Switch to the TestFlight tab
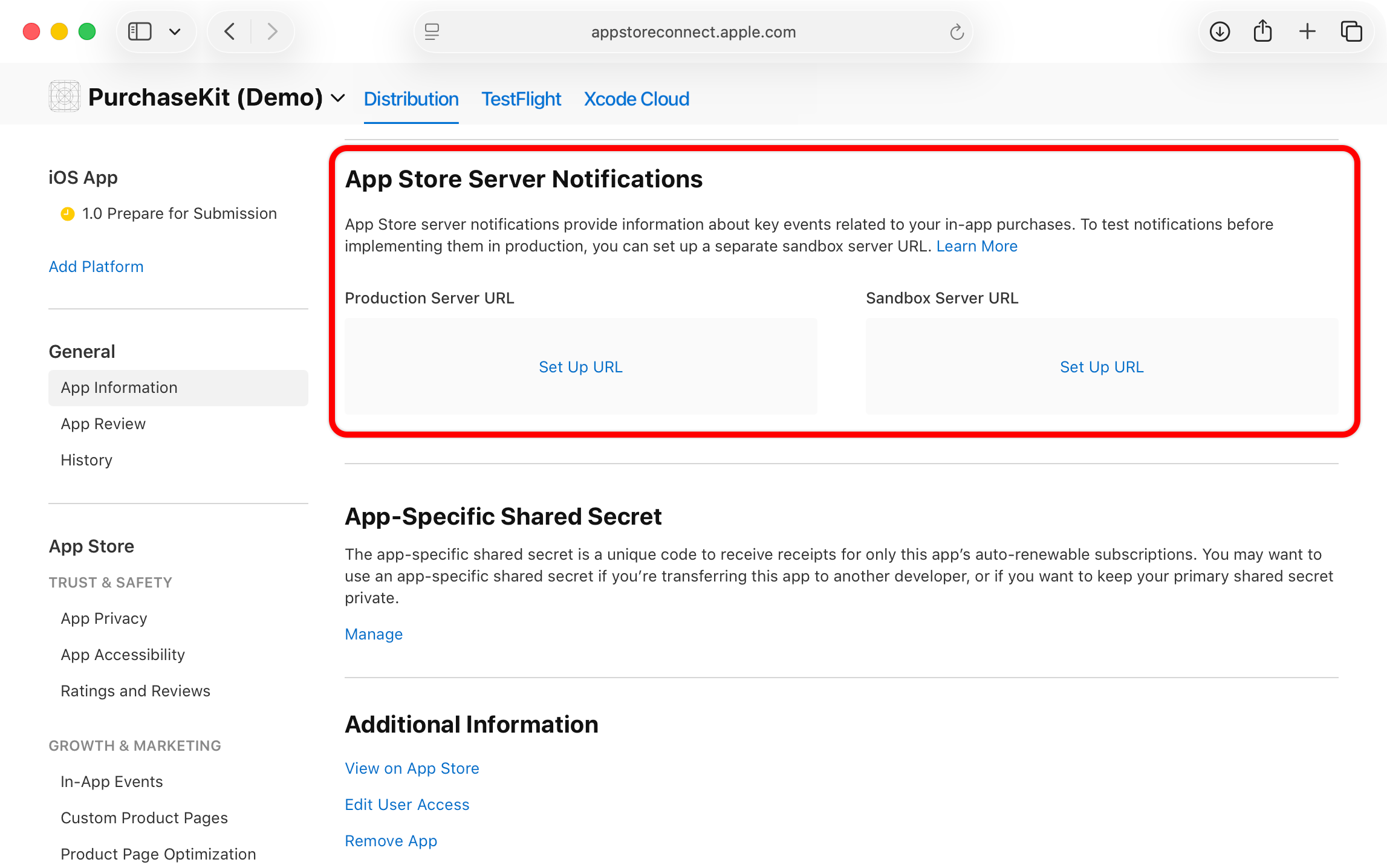Viewport: 1387px width, 868px height. (521, 99)
